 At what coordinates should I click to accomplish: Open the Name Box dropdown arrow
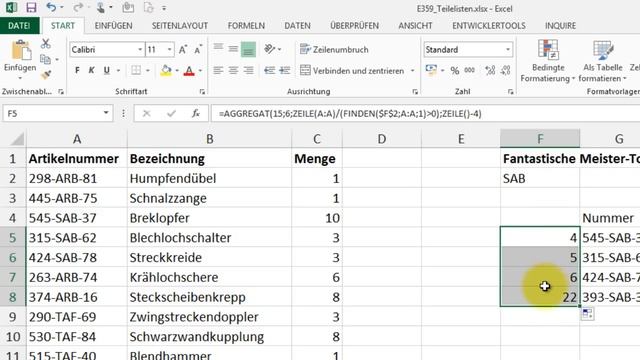[x=106, y=113]
